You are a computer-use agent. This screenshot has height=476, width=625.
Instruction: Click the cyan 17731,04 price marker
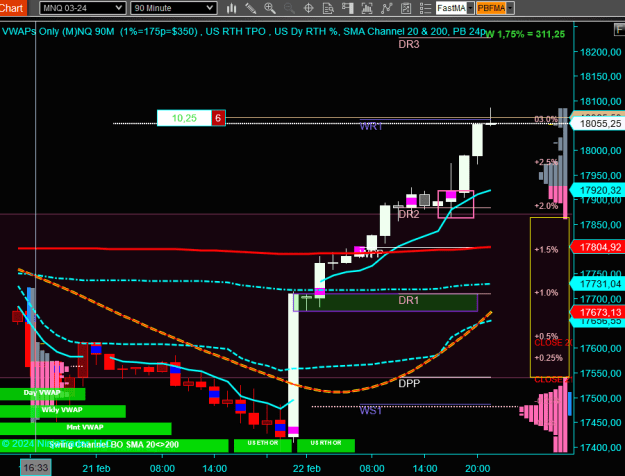598,284
